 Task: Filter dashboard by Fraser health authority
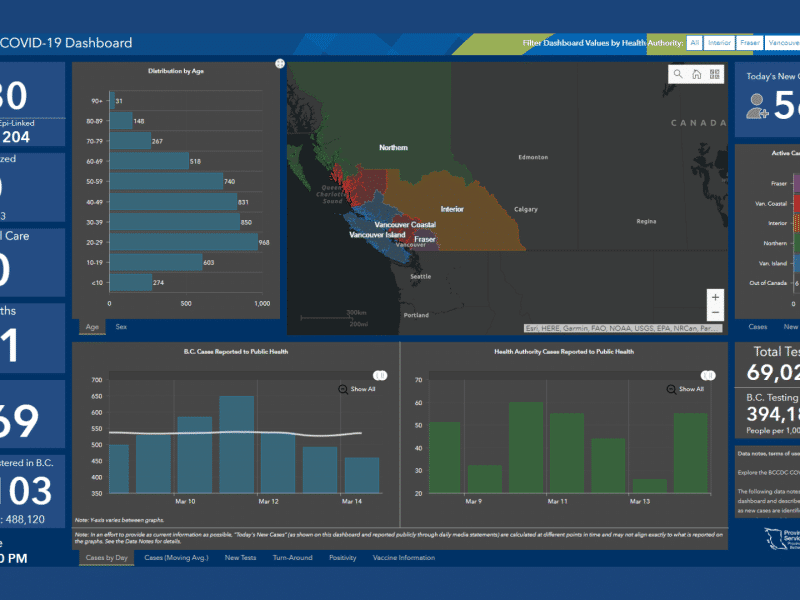click(750, 43)
